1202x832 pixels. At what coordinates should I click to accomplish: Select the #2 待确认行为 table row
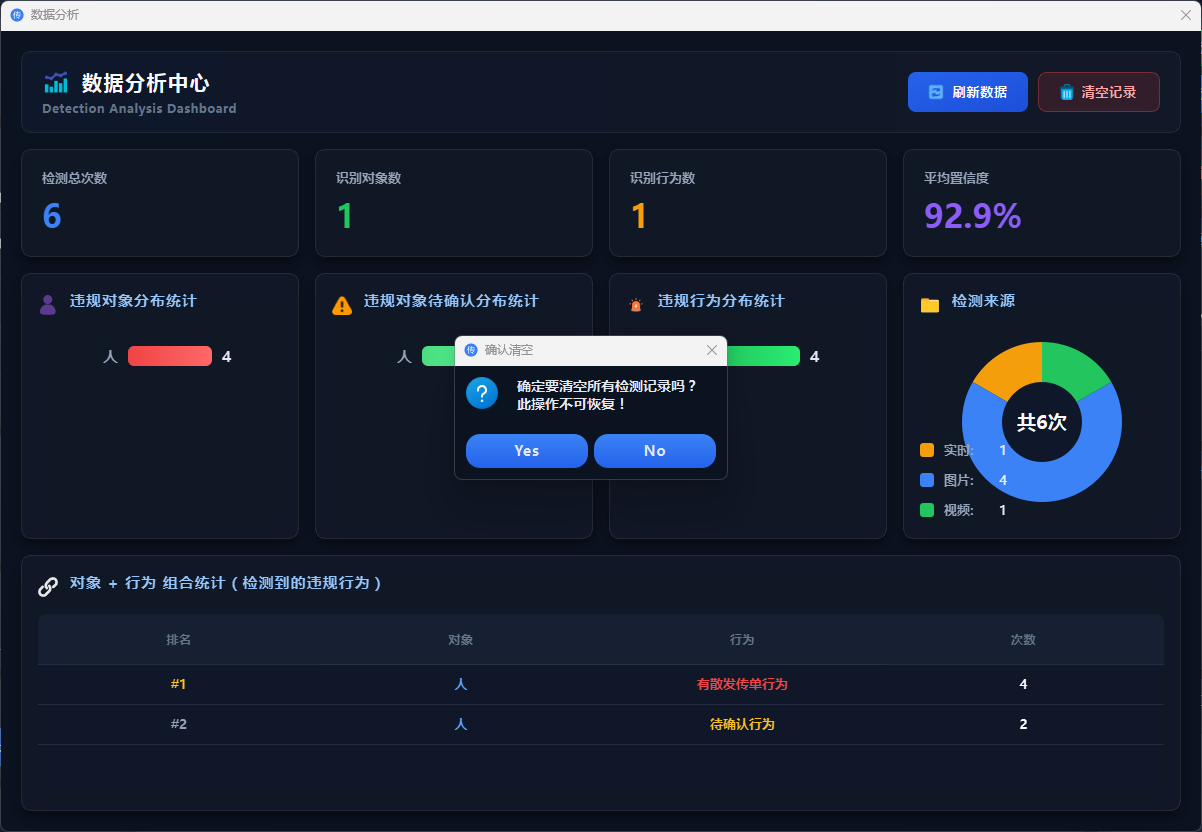600,724
